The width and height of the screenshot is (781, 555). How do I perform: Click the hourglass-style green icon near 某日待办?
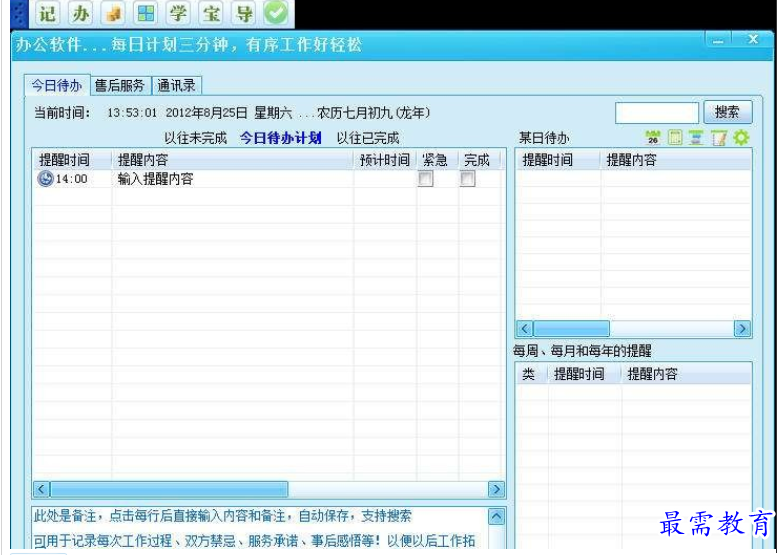click(696, 138)
